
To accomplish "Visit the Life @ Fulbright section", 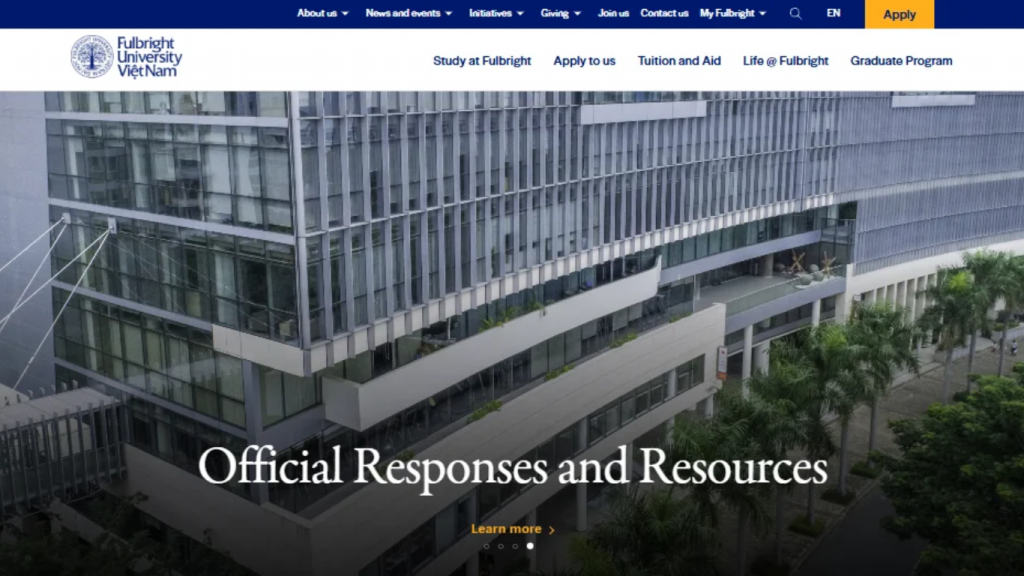I will (786, 61).
